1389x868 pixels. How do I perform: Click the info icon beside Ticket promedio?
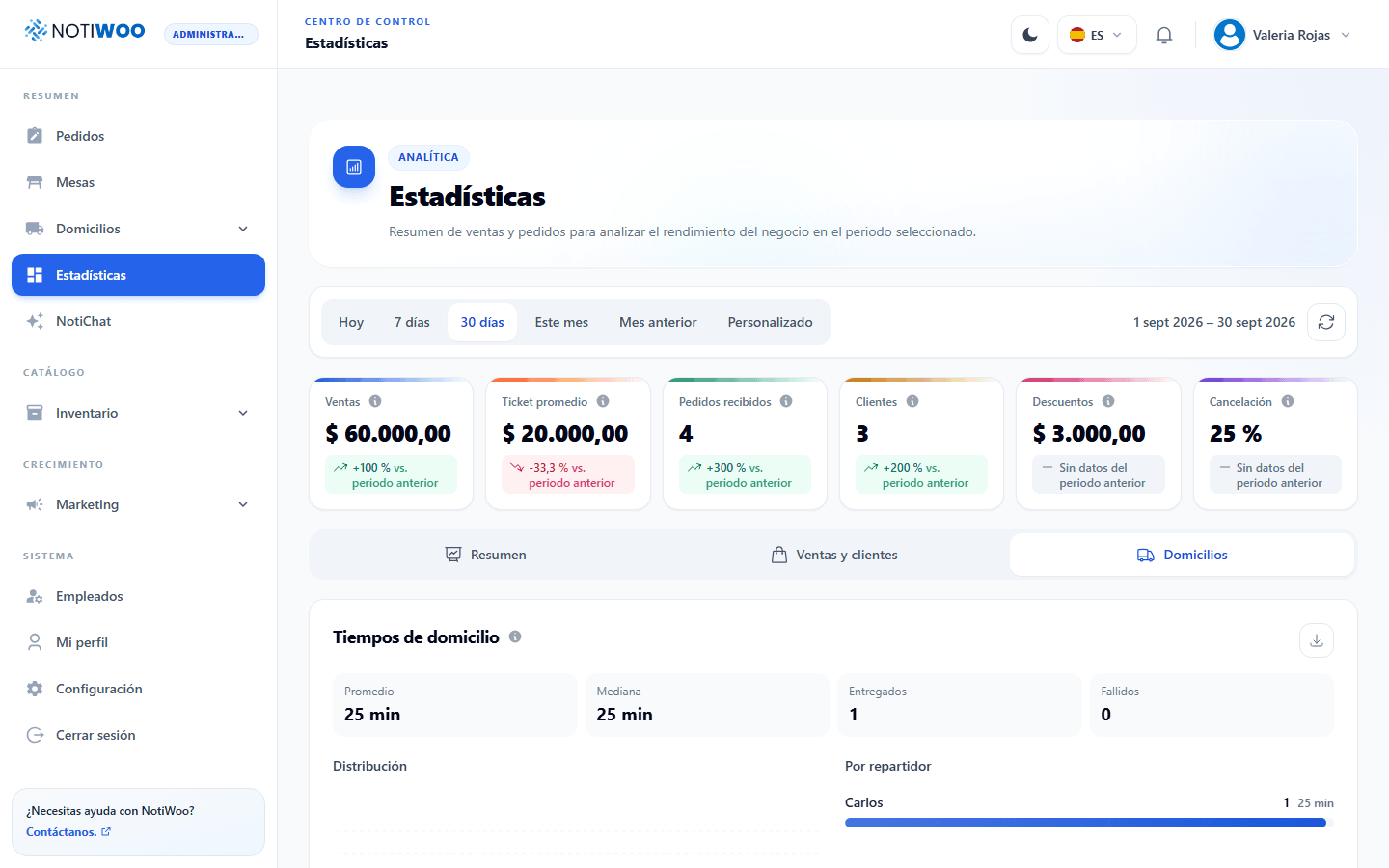coord(603,401)
